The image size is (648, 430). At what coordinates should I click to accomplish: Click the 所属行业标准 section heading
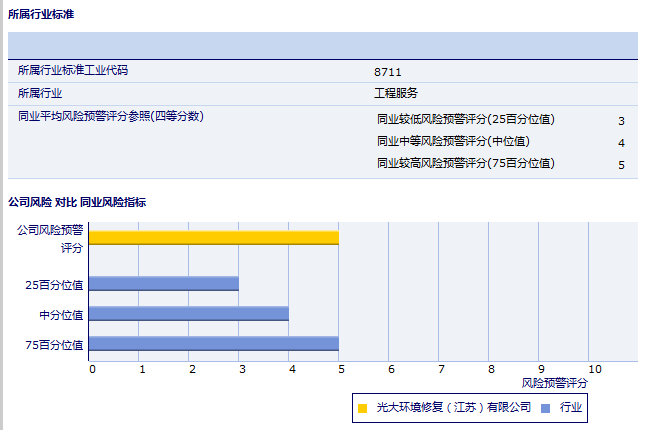pyautogui.click(x=40, y=14)
